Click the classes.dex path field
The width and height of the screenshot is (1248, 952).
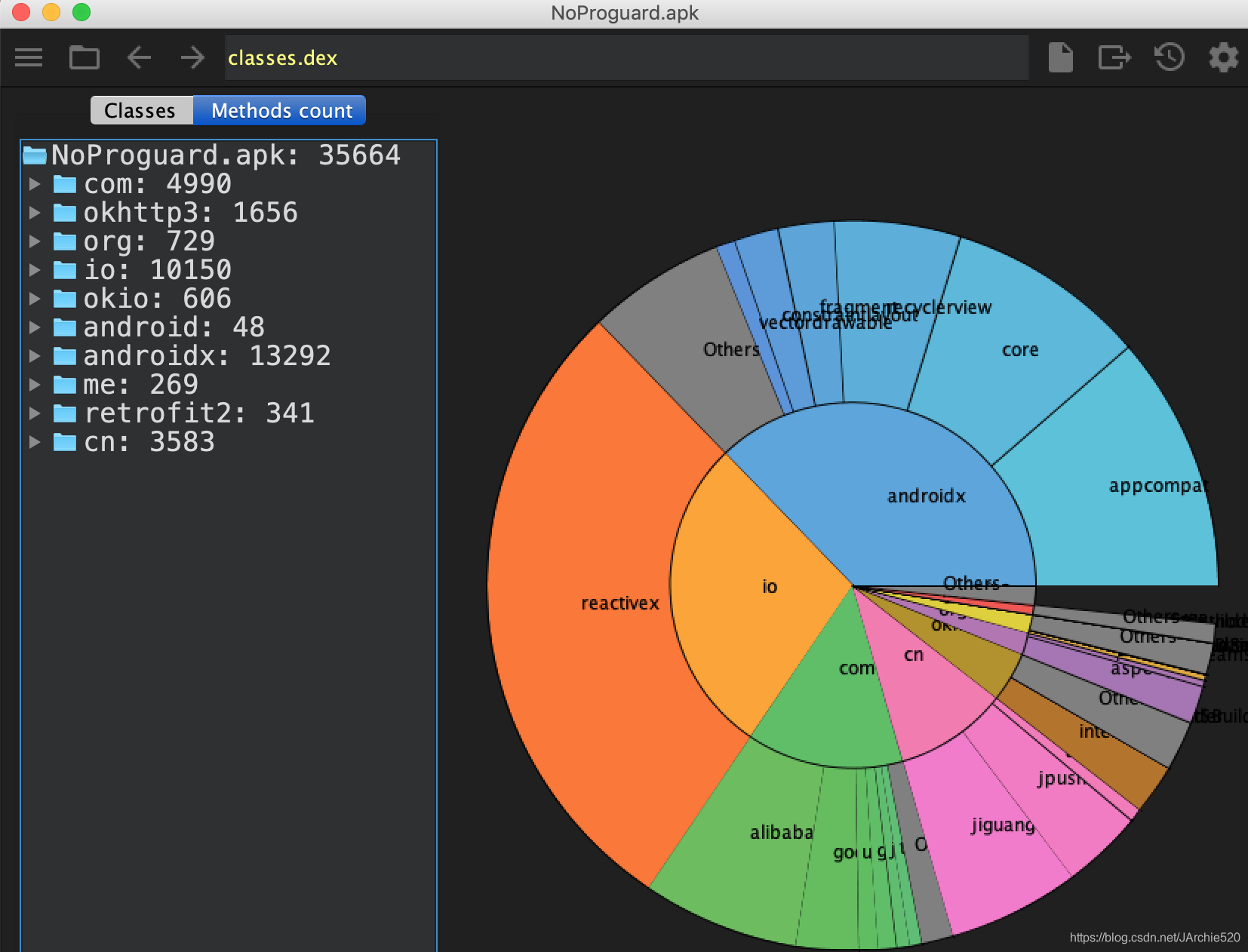coord(626,57)
